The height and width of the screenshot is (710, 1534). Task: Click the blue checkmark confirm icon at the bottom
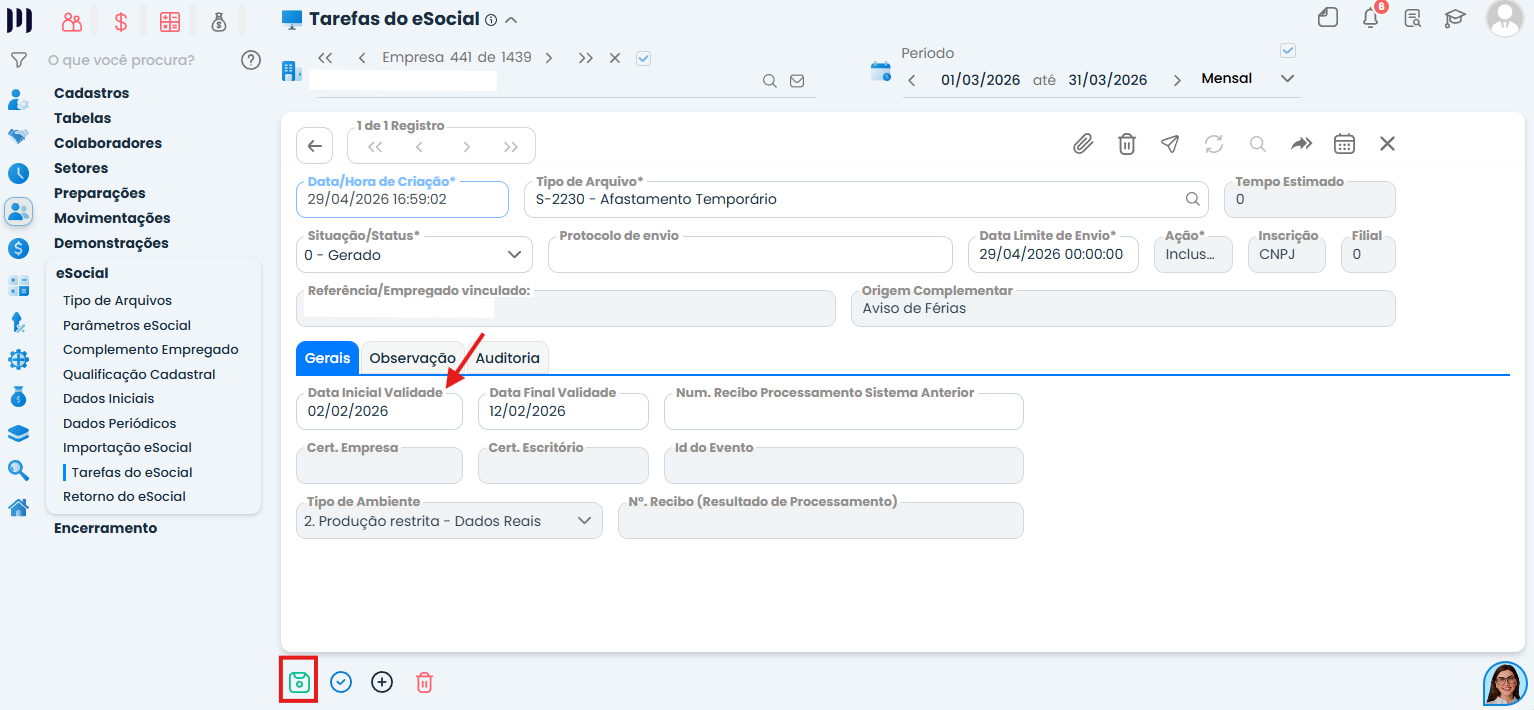tap(341, 682)
